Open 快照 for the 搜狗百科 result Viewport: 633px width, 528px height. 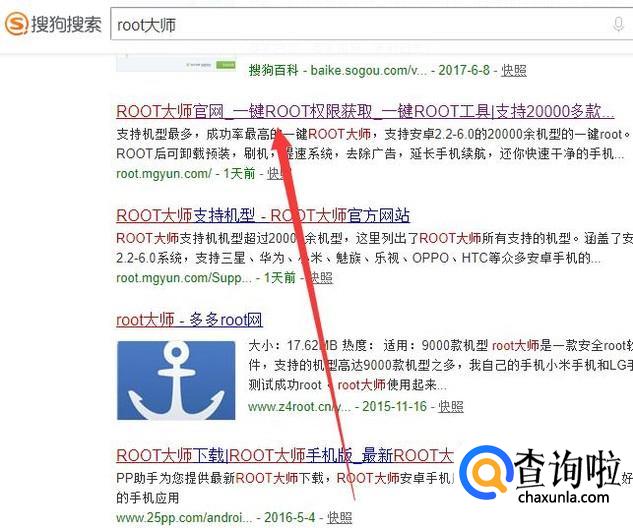pyautogui.click(x=514, y=70)
